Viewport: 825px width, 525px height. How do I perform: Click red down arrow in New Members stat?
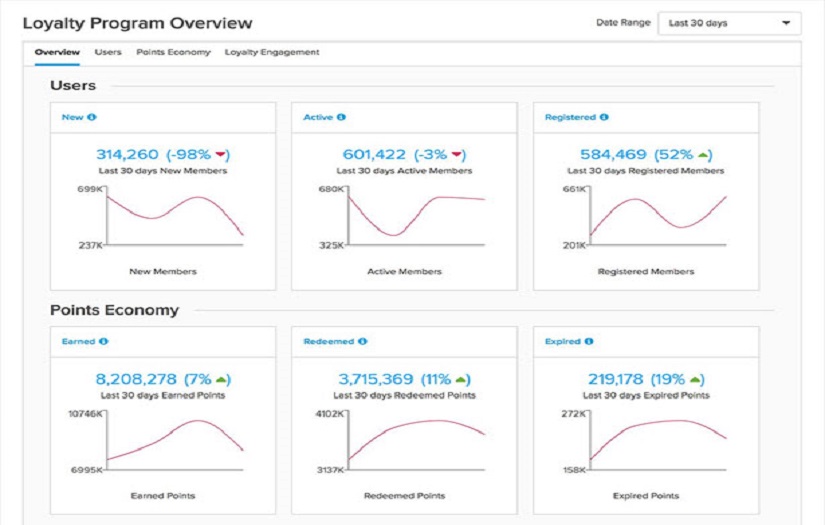220,154
